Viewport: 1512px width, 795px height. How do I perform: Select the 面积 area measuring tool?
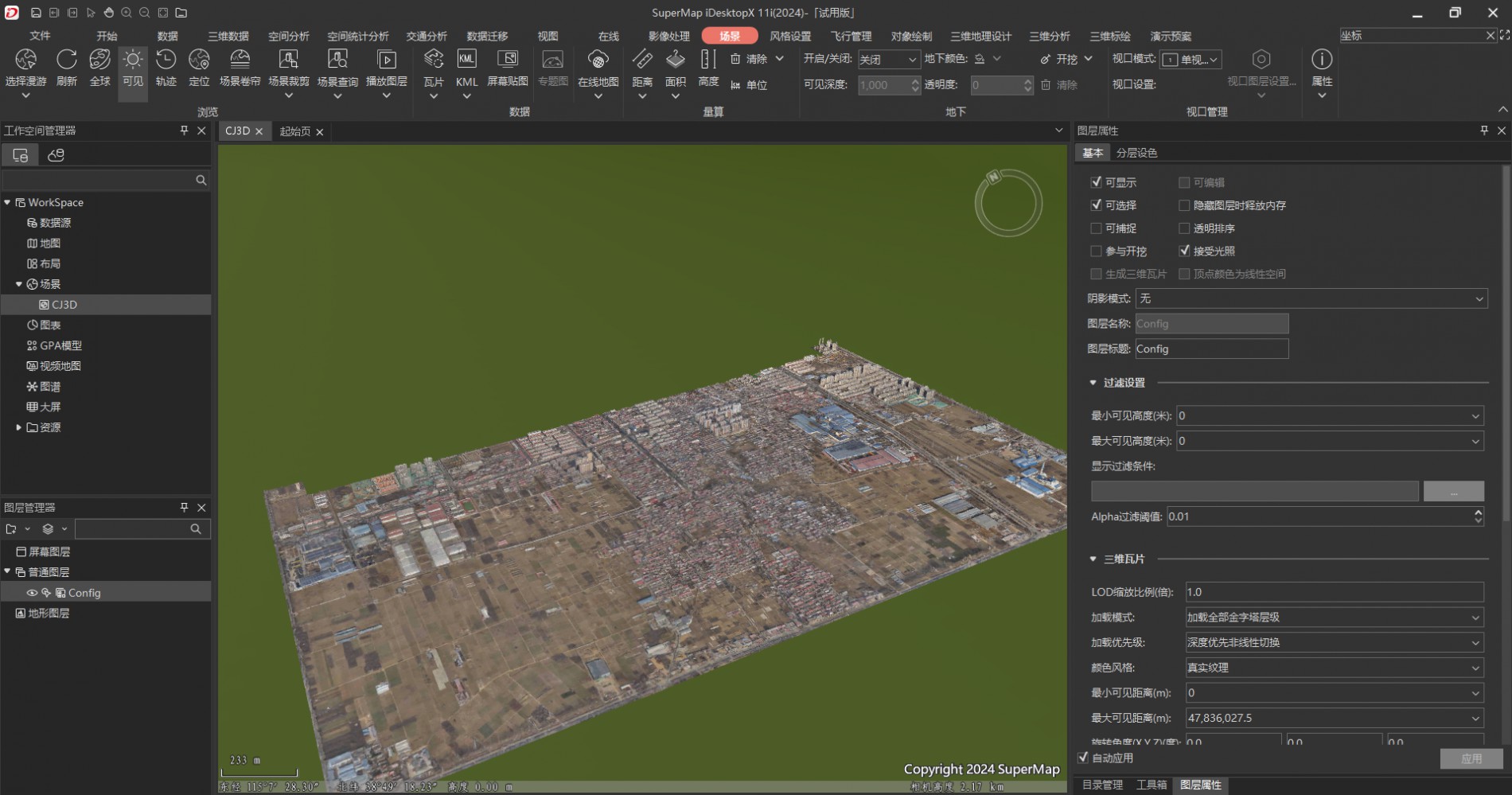coord(676,74)
